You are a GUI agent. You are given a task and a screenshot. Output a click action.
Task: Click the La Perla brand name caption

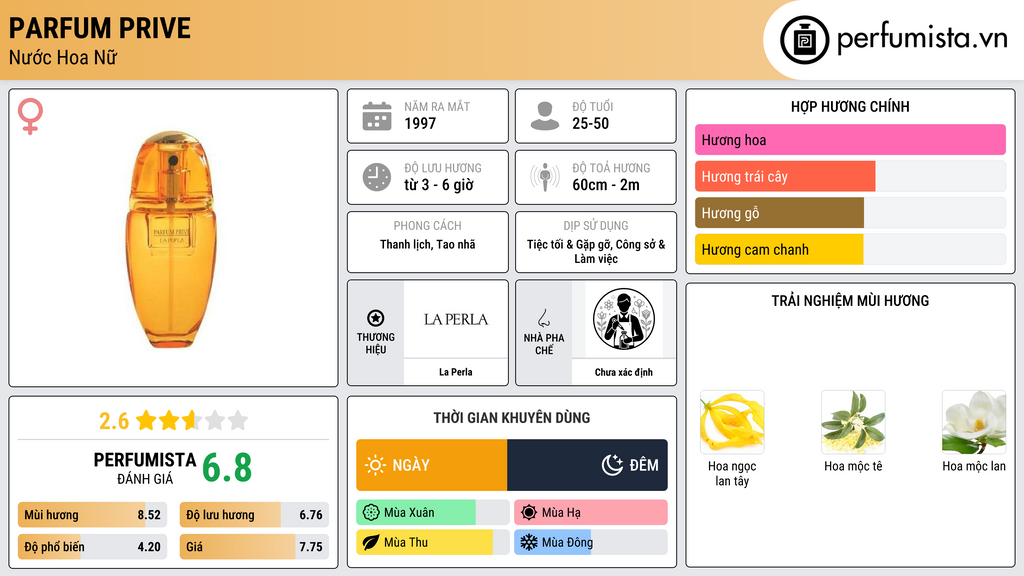[x=455, y=372]
